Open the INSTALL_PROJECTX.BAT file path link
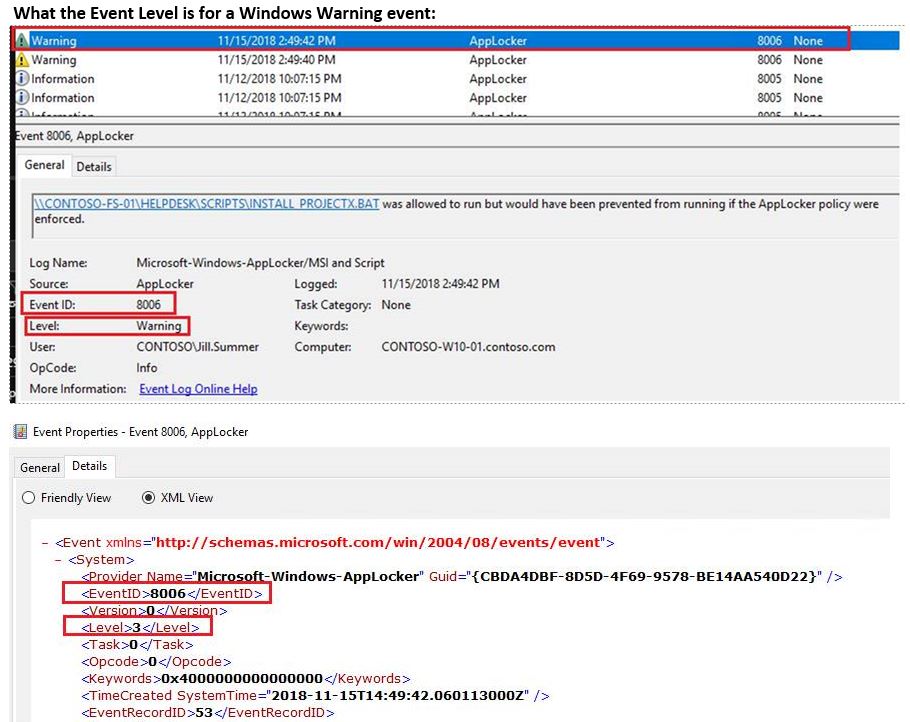Image resolution: width=910 pixels, height=722 pixels. [207, 204]
